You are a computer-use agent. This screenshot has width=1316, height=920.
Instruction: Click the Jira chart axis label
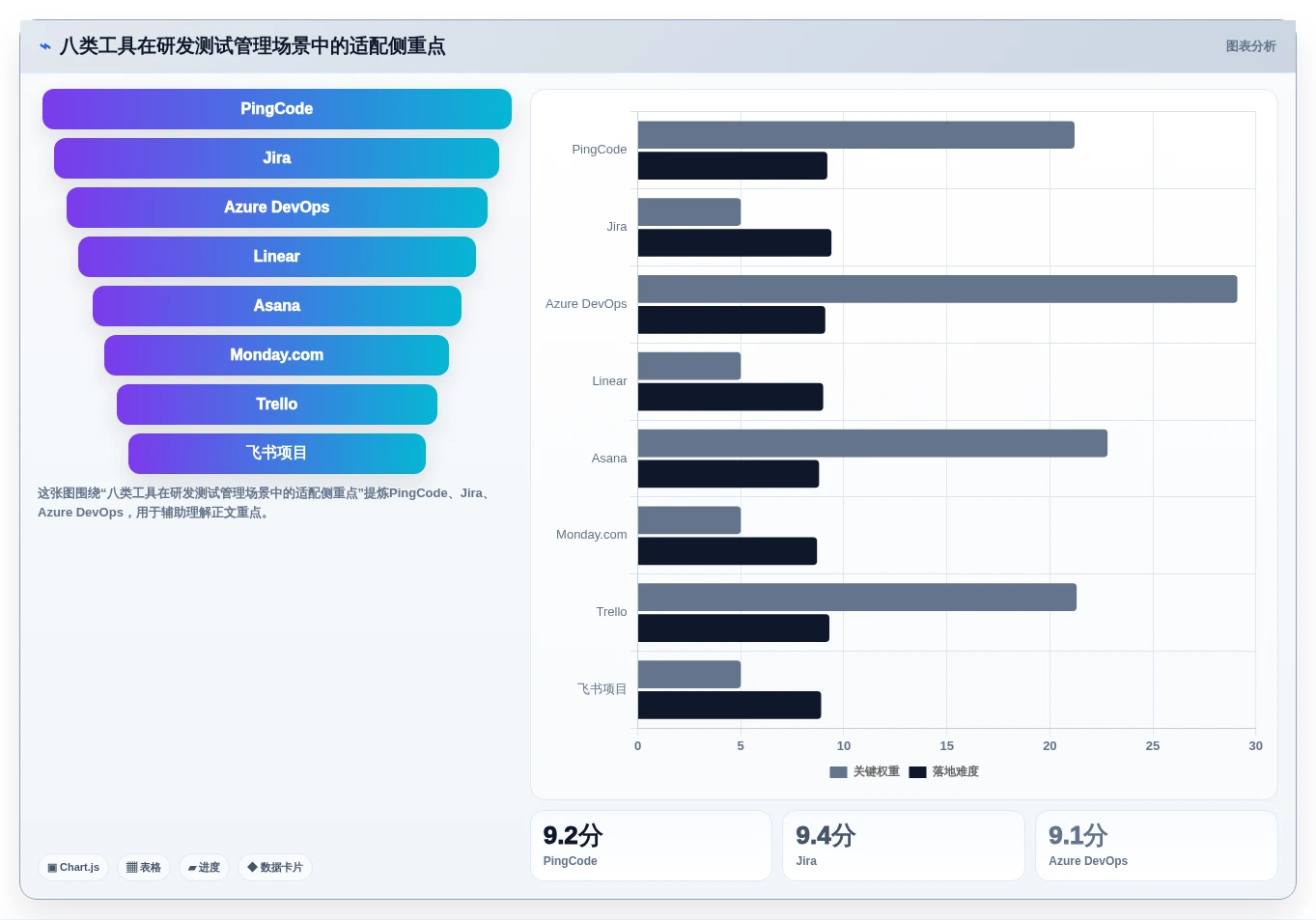click(617, 227)
